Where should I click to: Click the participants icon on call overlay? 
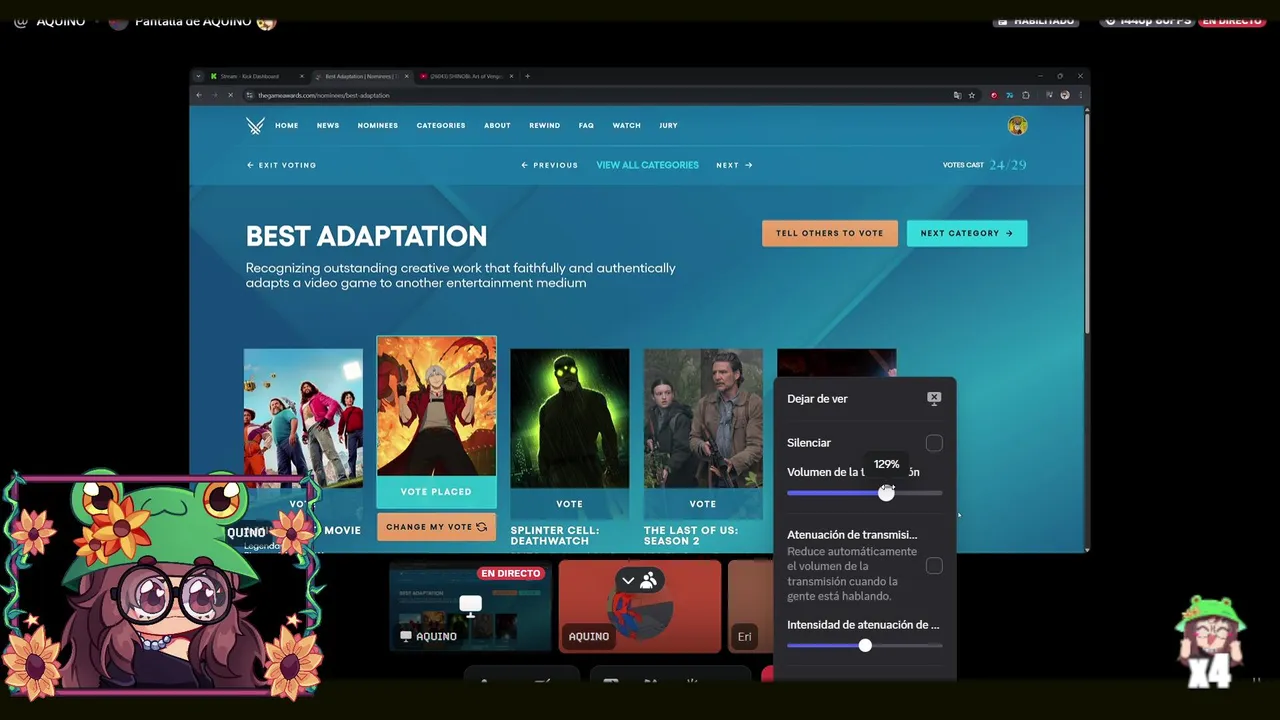(x=648, y=580)
